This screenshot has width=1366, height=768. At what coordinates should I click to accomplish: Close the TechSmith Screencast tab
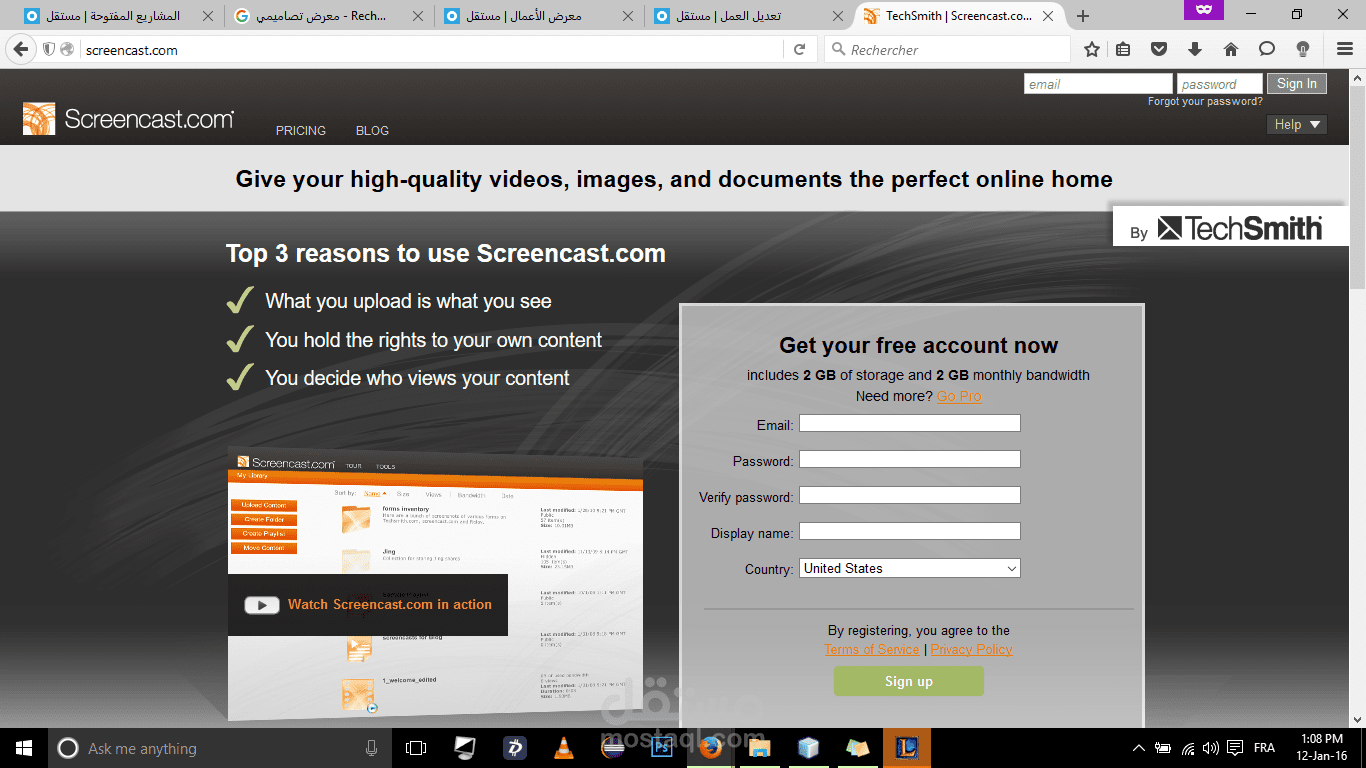click(1048, 16)
